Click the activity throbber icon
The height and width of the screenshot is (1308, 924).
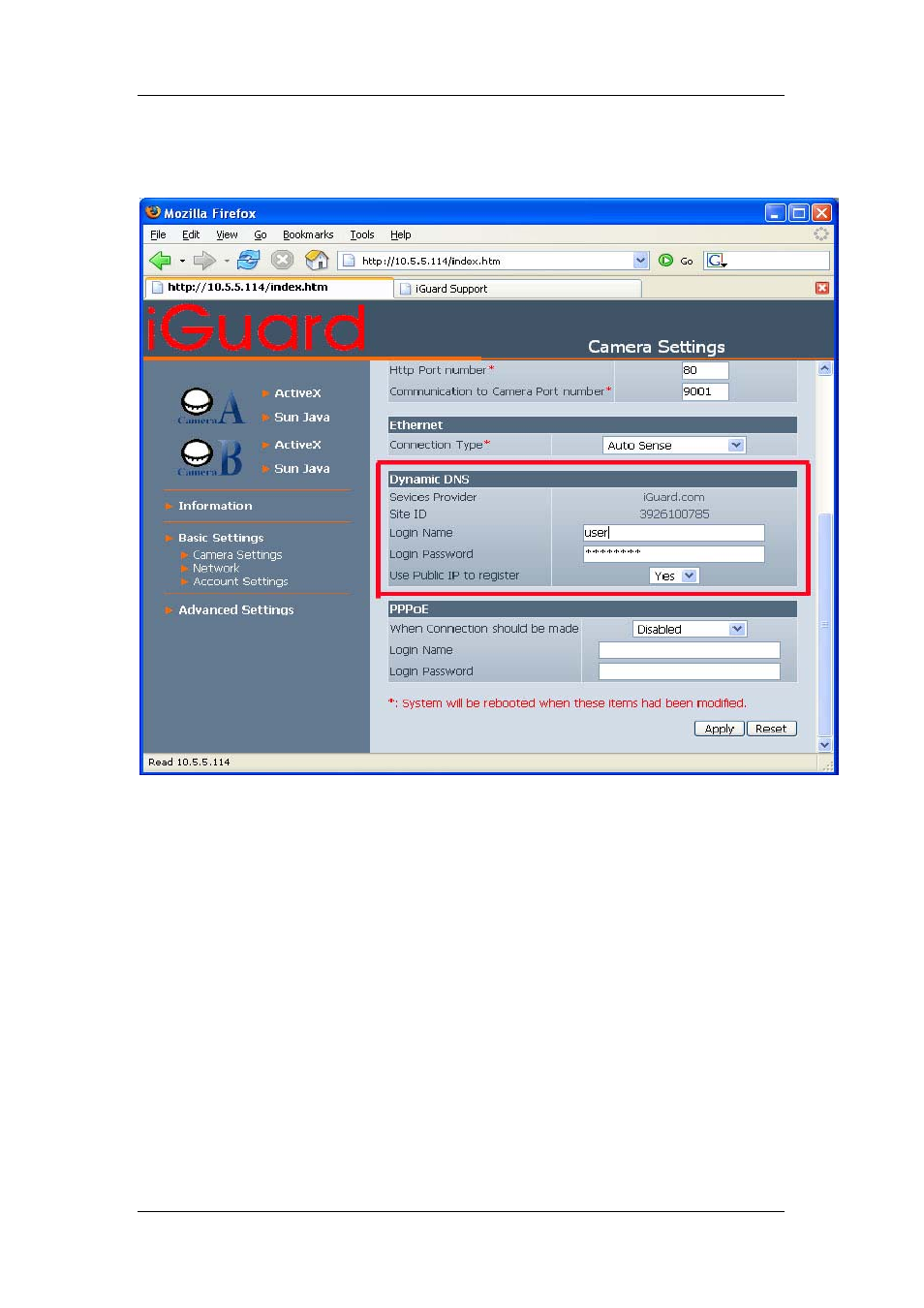point(821,234)
